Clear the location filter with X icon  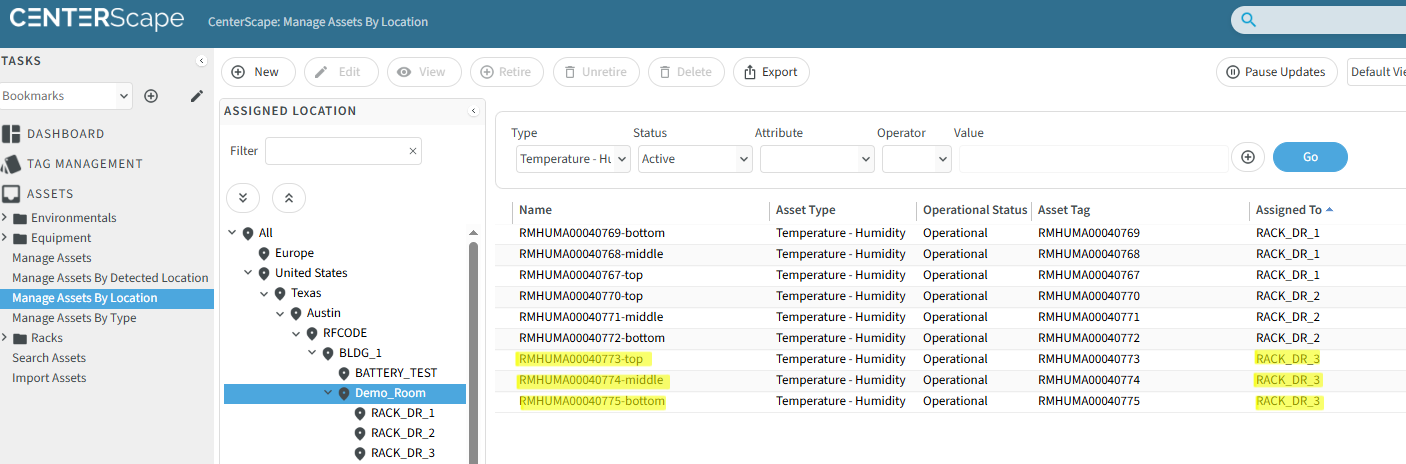coord(412,151)
